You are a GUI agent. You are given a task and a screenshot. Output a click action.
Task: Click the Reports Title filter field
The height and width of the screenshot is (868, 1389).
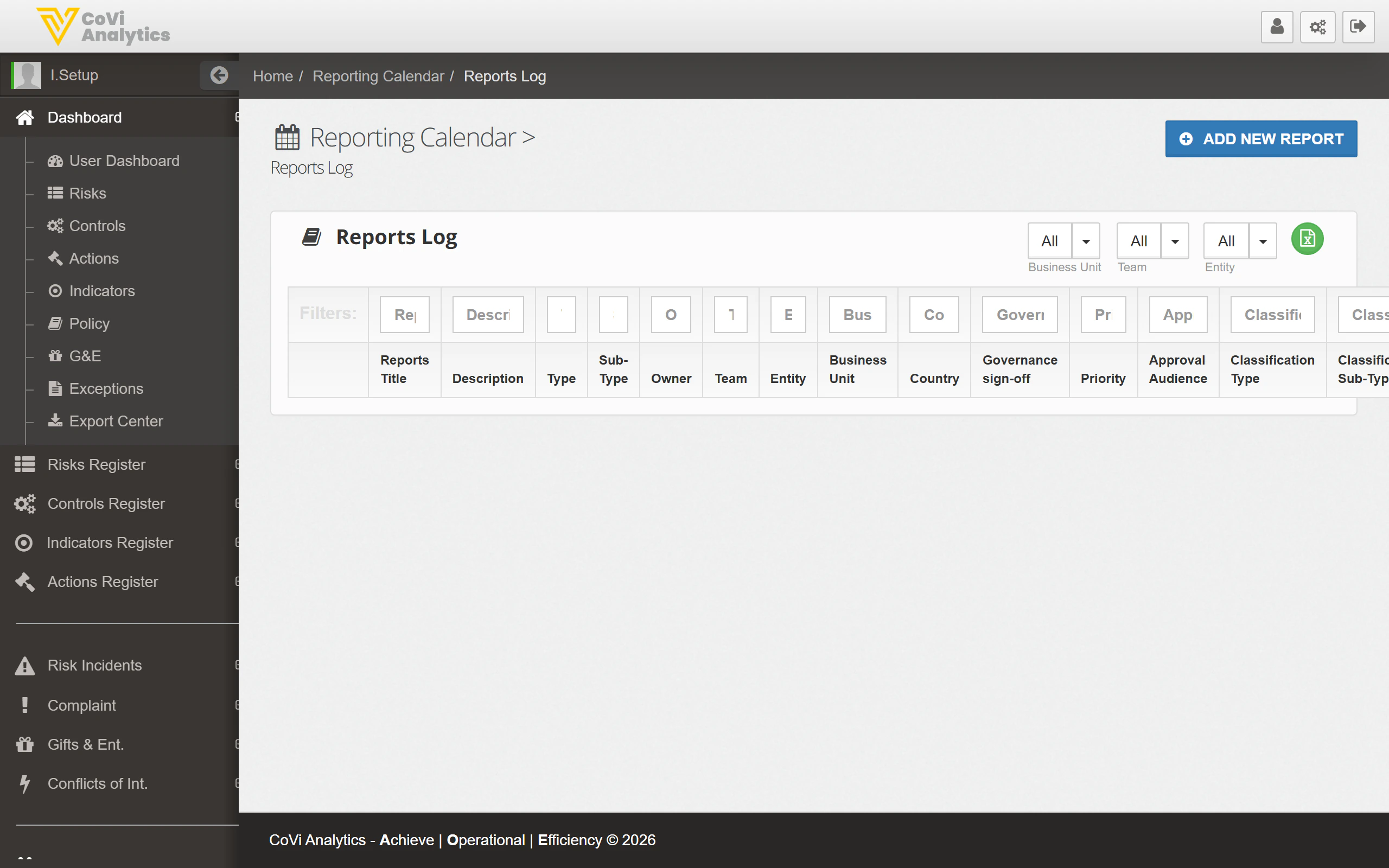coord(404,314)
